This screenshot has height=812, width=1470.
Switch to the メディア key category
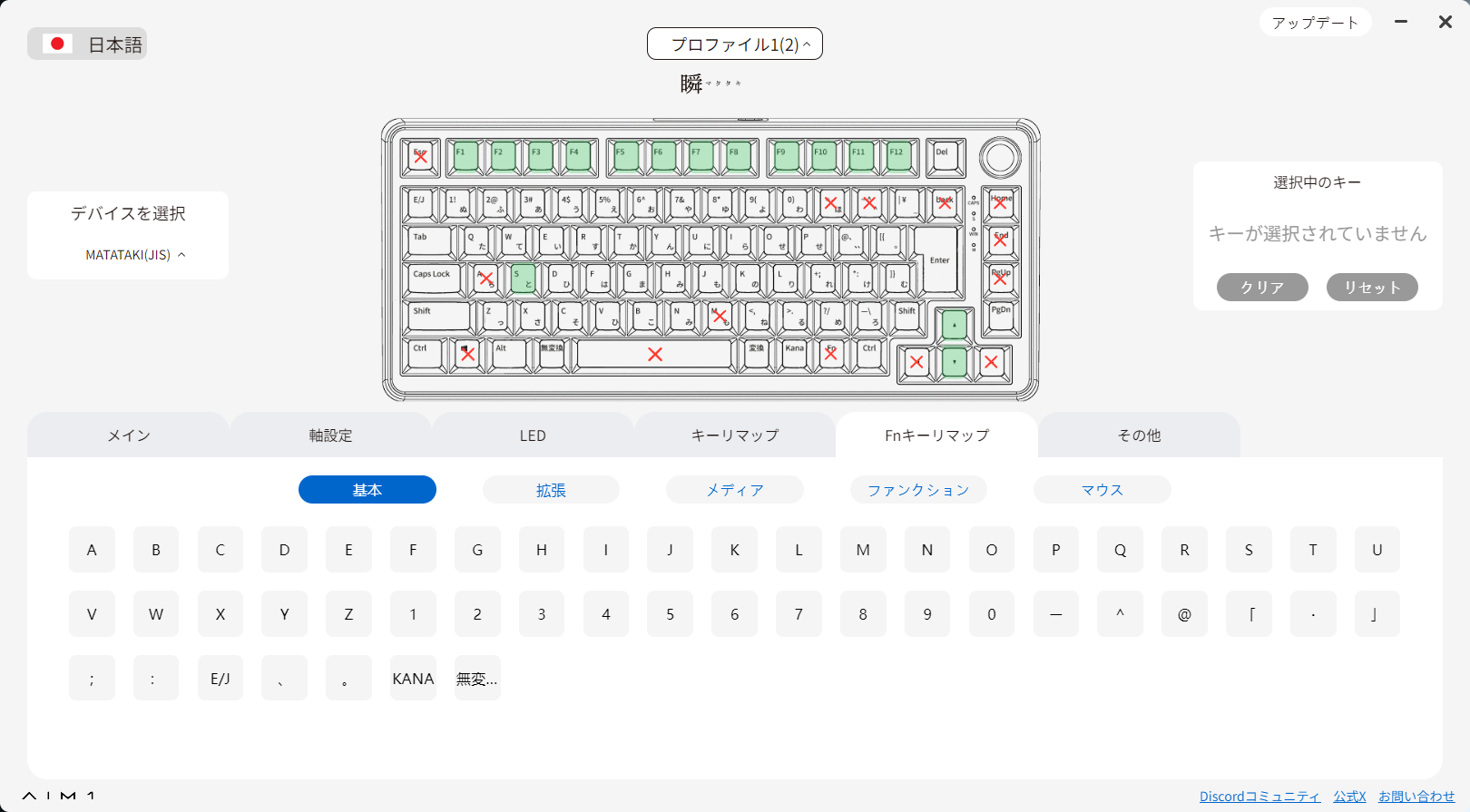point(734,490)
